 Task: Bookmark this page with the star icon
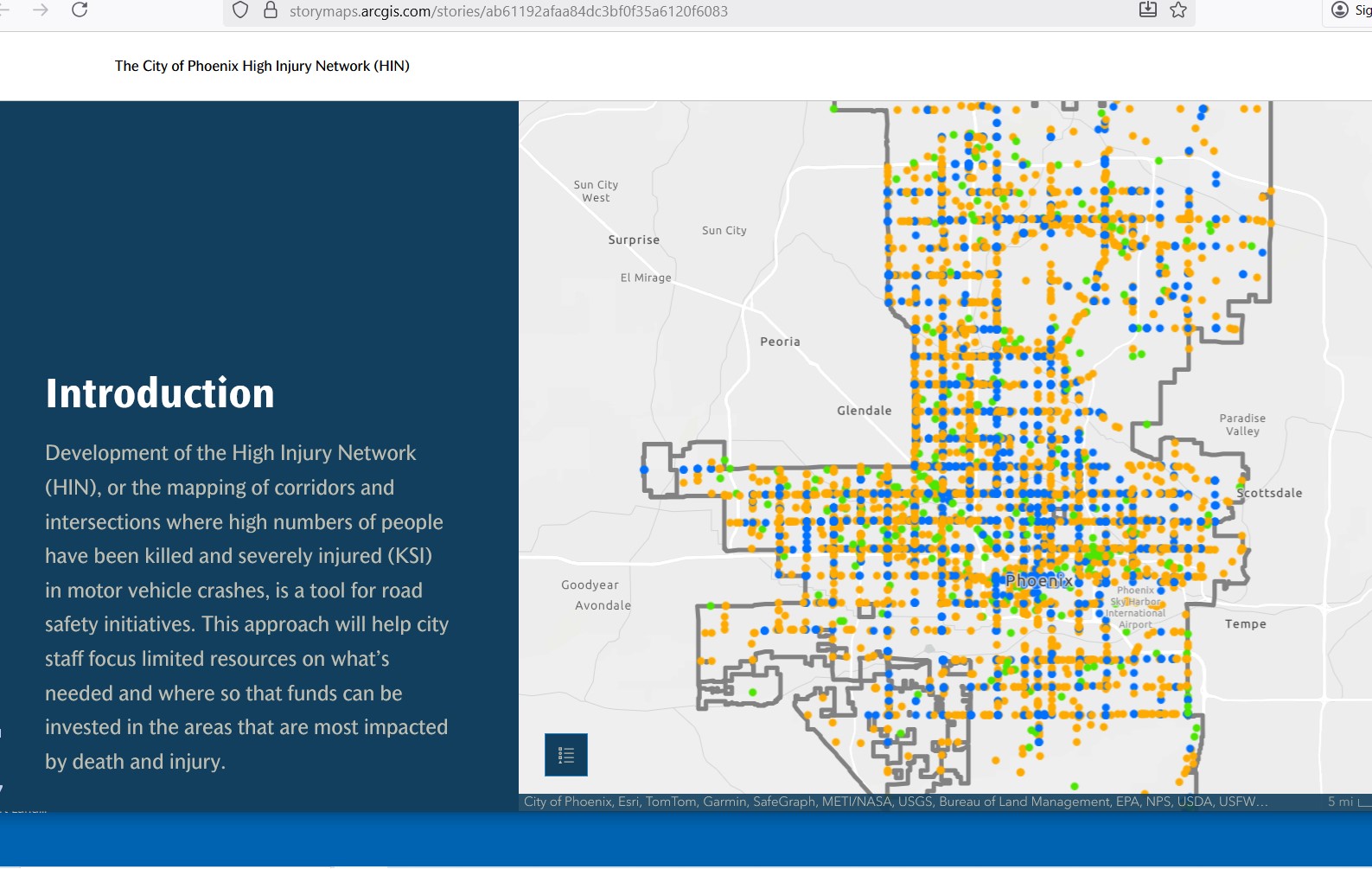(1178, 10)
